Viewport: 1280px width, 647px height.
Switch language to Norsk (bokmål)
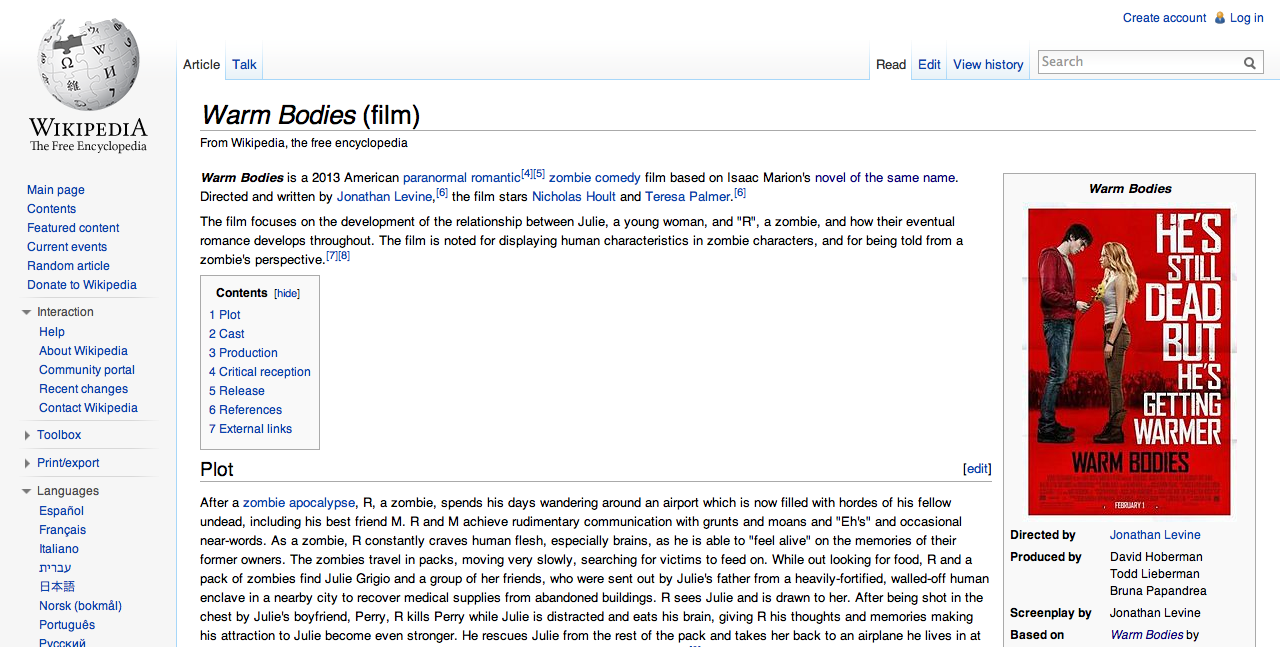pos(80,606)
